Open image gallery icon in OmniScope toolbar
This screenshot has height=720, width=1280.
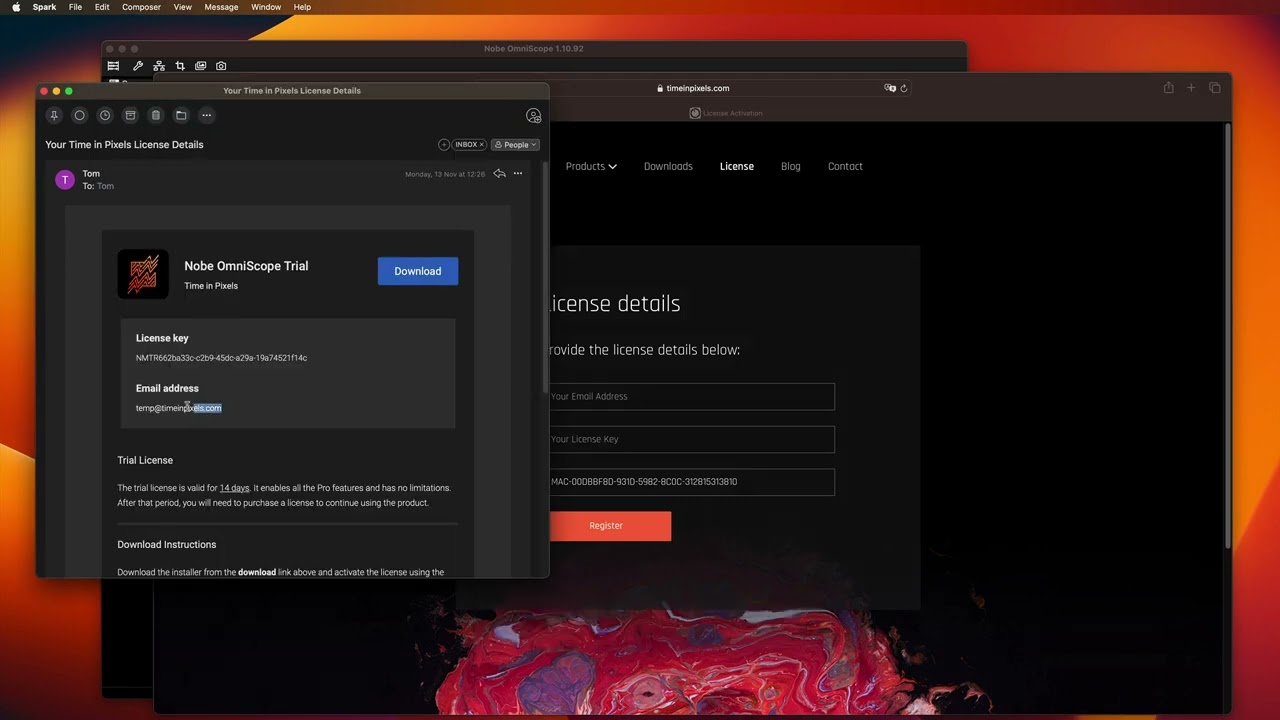201,66
